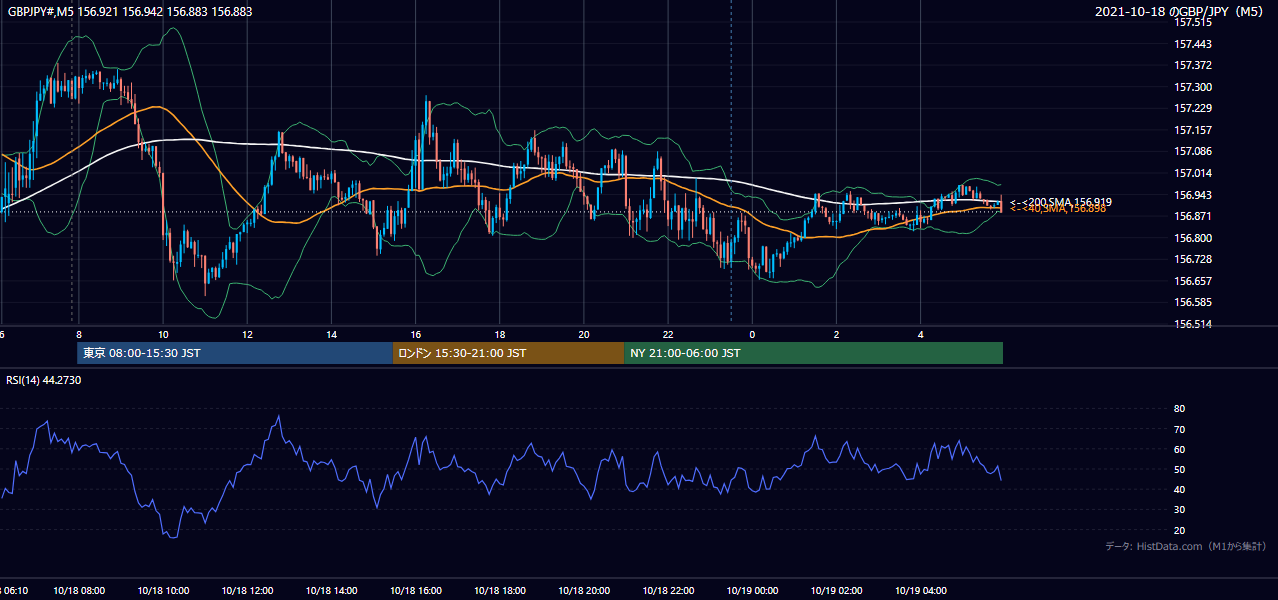
Task: Click RSI scale value 80
Action: point(1179,409)
